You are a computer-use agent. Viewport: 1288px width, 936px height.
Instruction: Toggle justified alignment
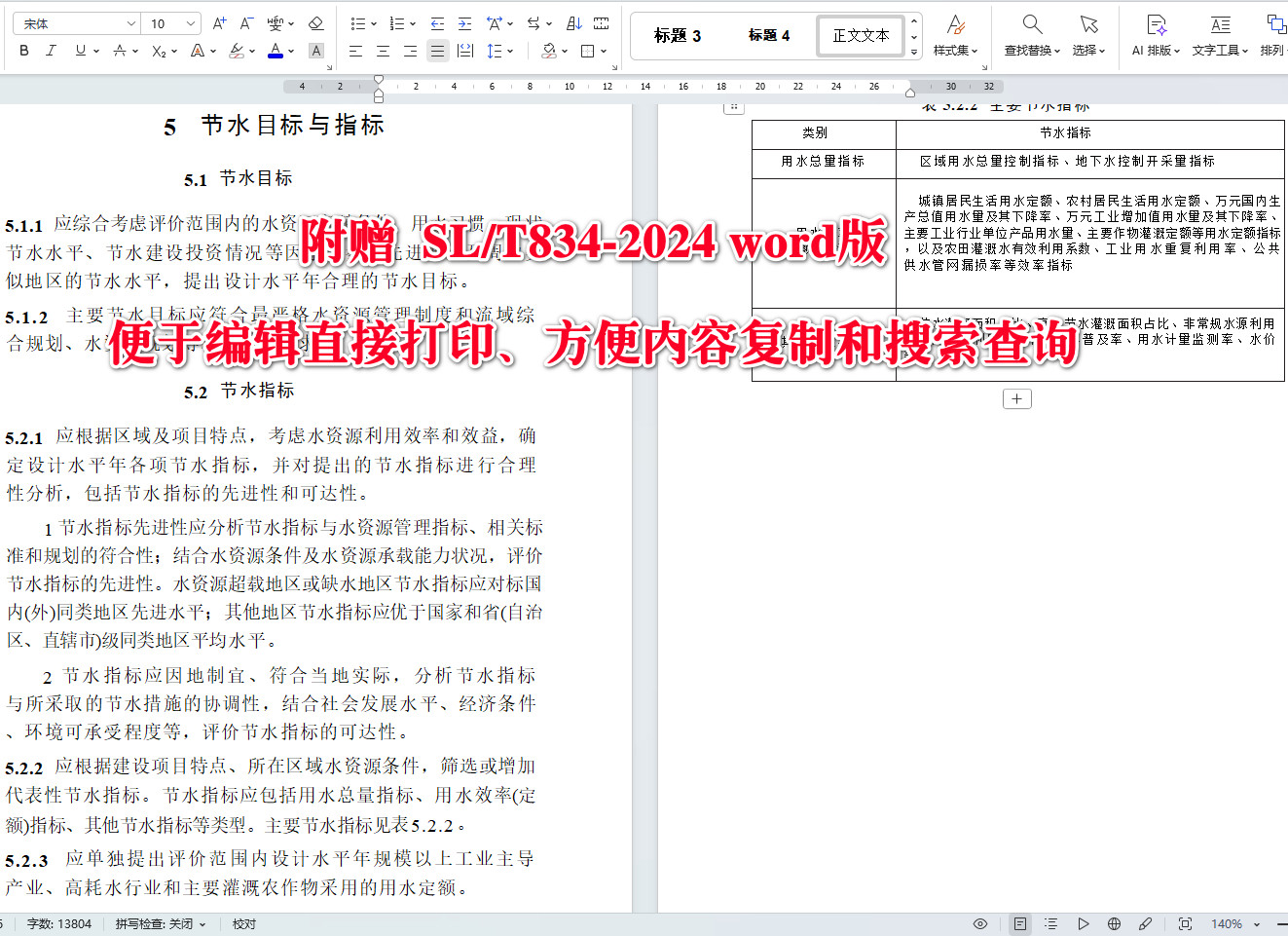pos(437,51)
